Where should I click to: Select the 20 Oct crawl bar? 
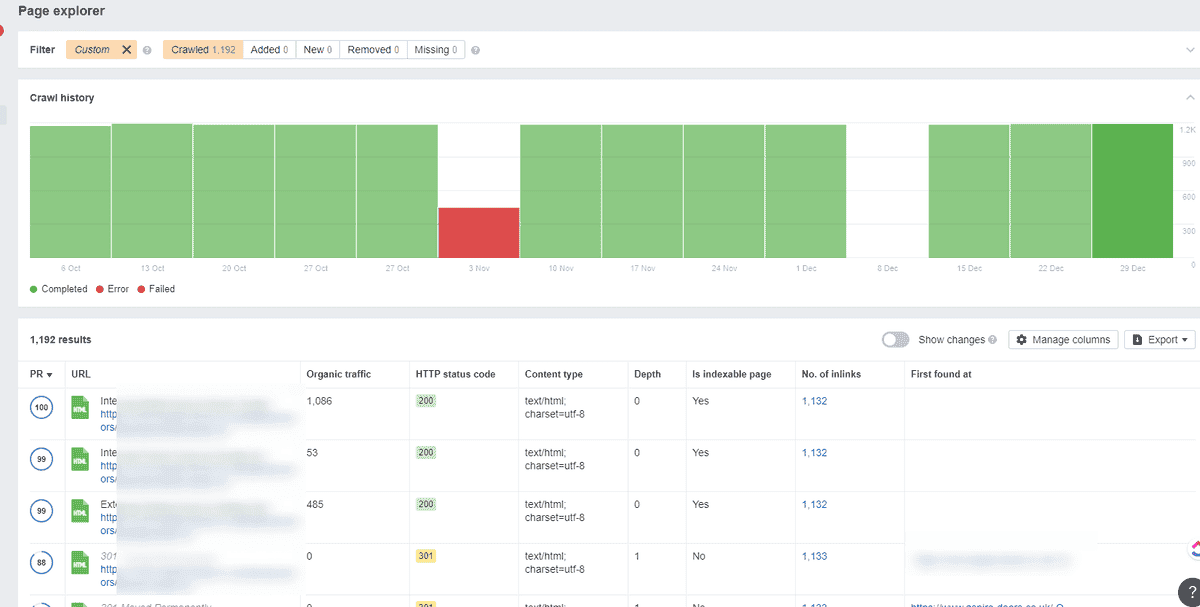234,192
